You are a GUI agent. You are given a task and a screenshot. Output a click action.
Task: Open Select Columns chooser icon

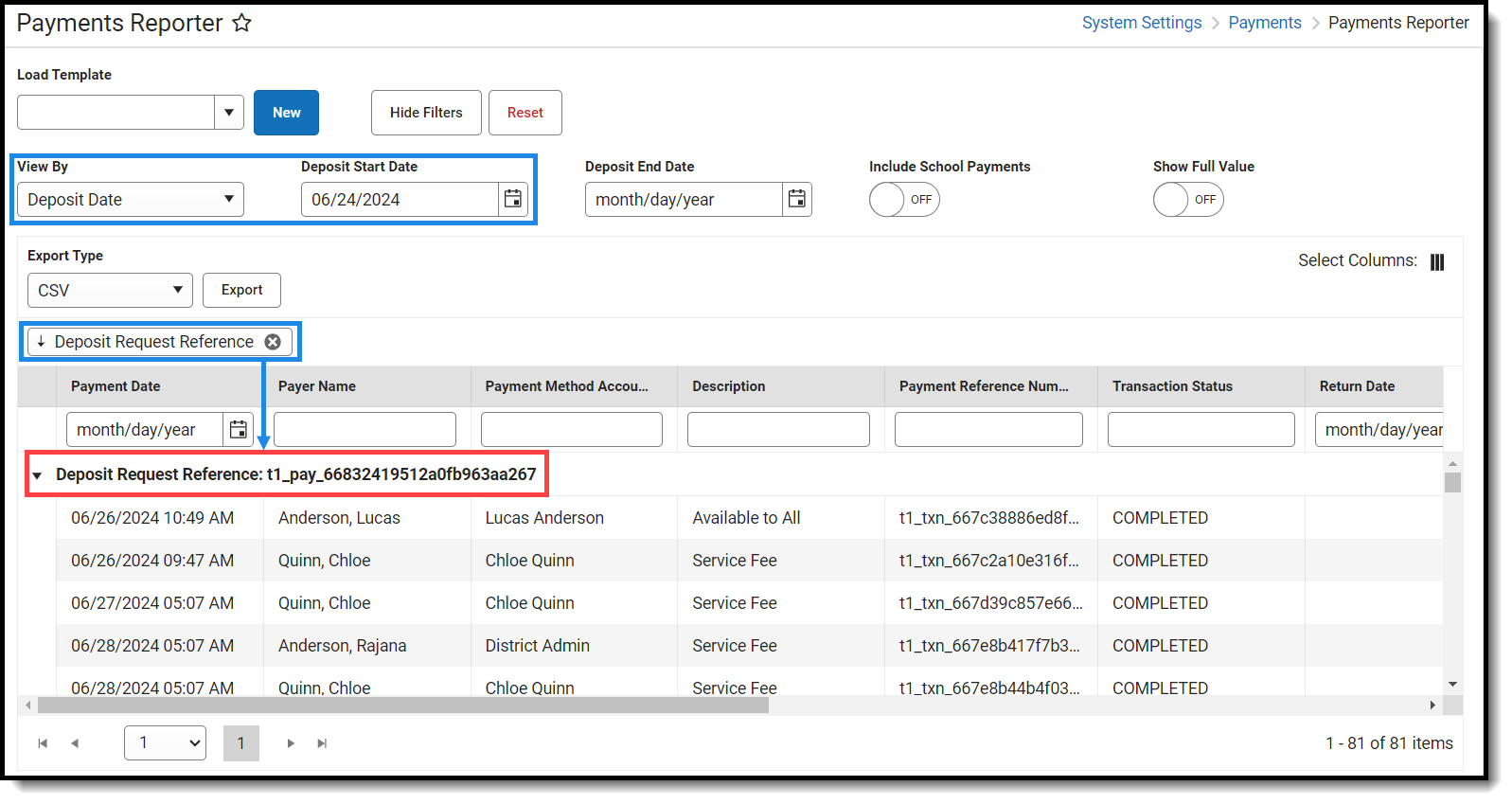1437,262
